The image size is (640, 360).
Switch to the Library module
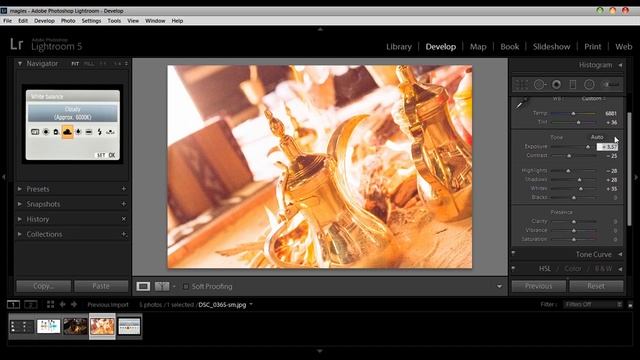point(399,47)
